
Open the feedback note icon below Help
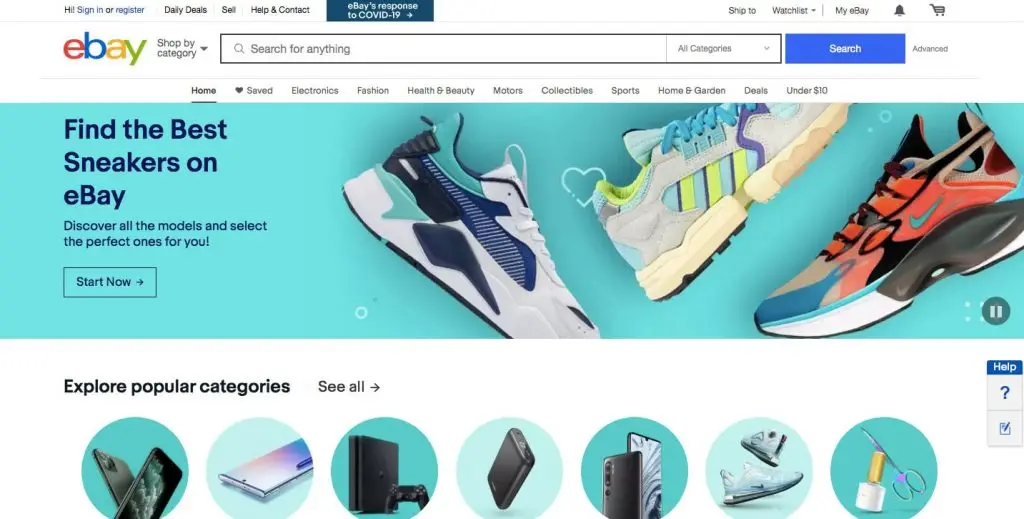(x=1004, y=428)
